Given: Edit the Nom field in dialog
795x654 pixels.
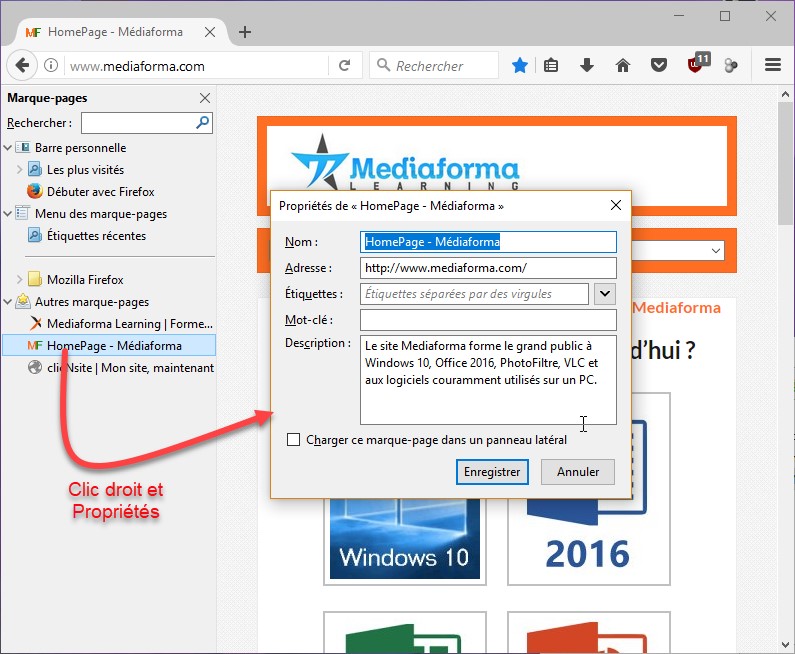Looking at the screenshot, I should tap(488, 242).
